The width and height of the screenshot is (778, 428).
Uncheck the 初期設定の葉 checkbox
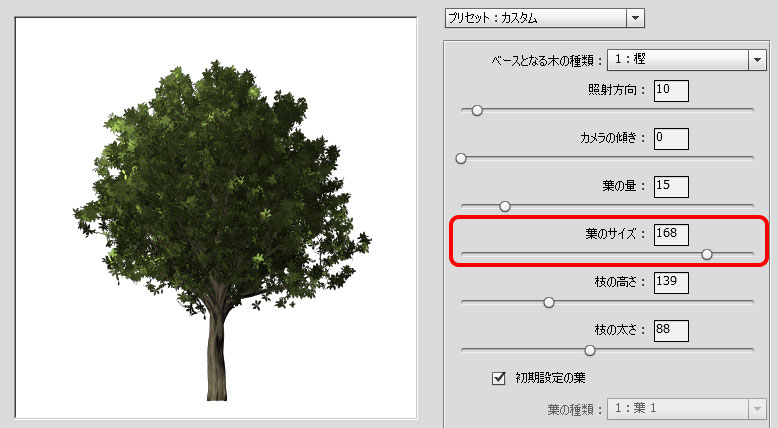click(499, 378)
